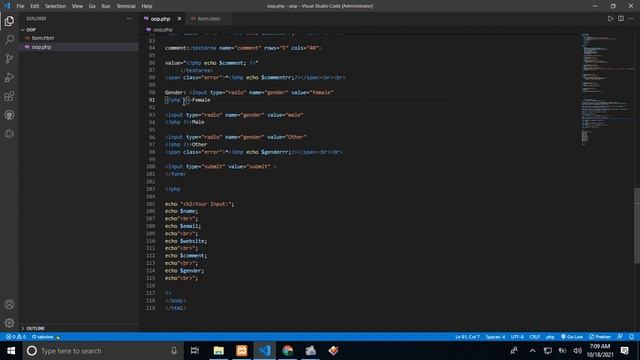640x360 pixels.
Task: Open Explorer panel more actions ellipsis
Action: pos(129,18)
